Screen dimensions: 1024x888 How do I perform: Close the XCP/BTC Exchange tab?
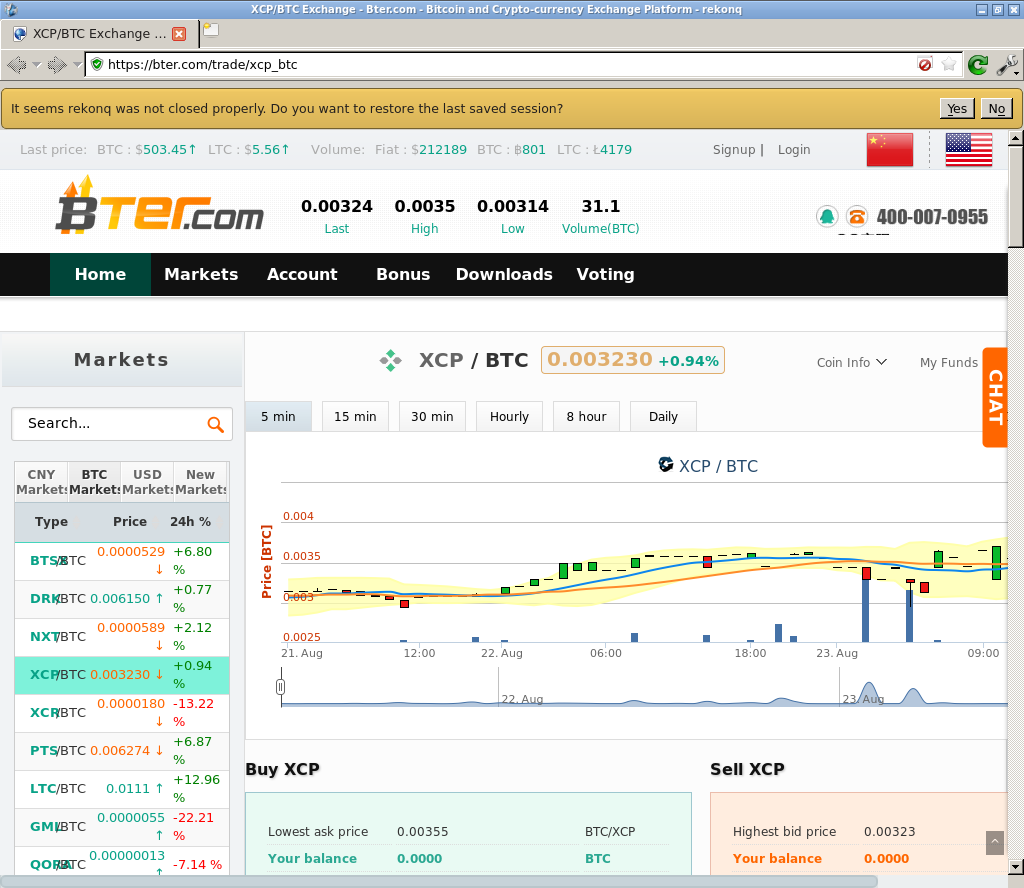(179, 34)
